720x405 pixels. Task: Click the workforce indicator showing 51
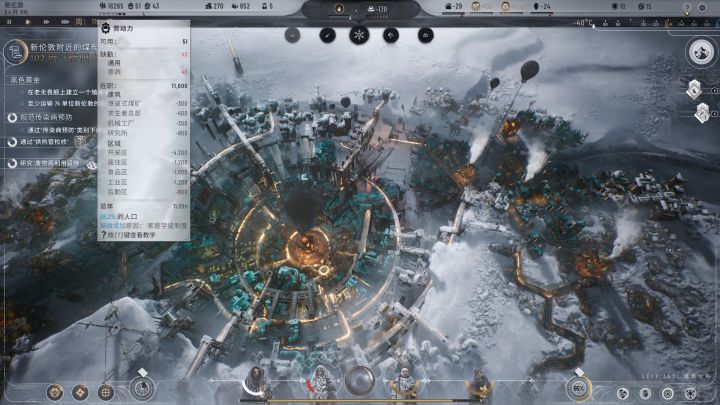pos(135,6)
